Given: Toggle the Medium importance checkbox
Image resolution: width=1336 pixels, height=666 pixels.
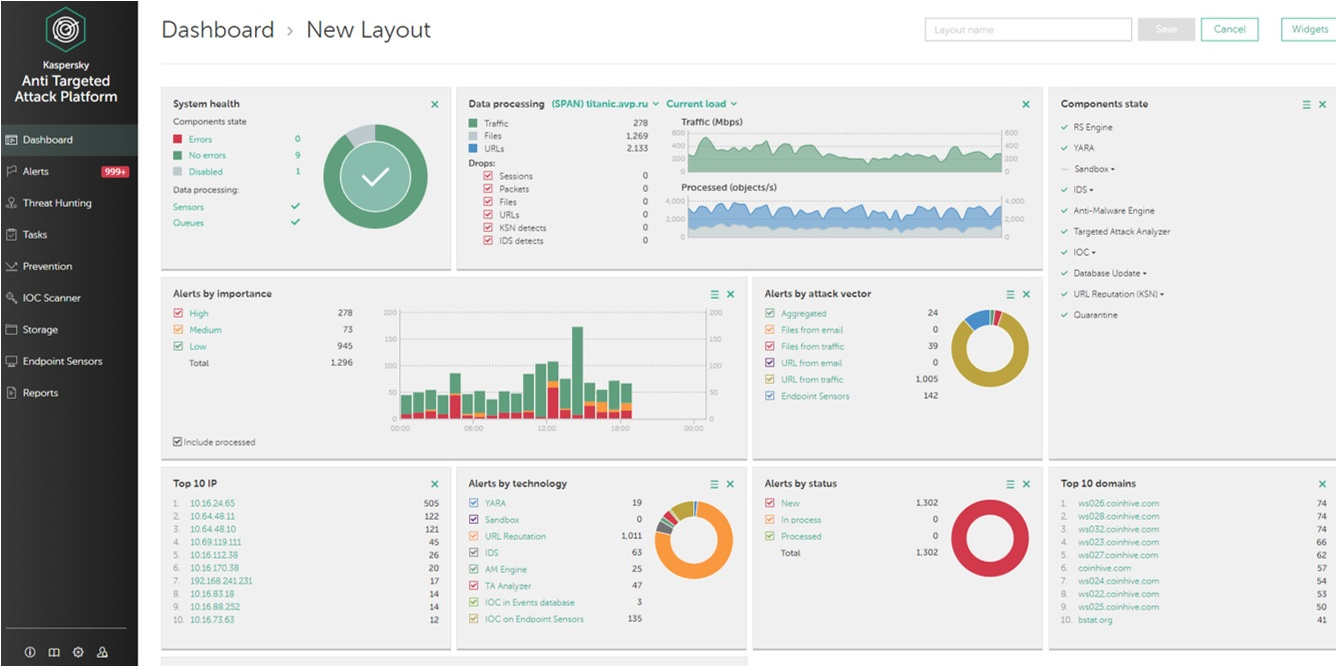Looking at the screenshot, I should coord(178,330).
